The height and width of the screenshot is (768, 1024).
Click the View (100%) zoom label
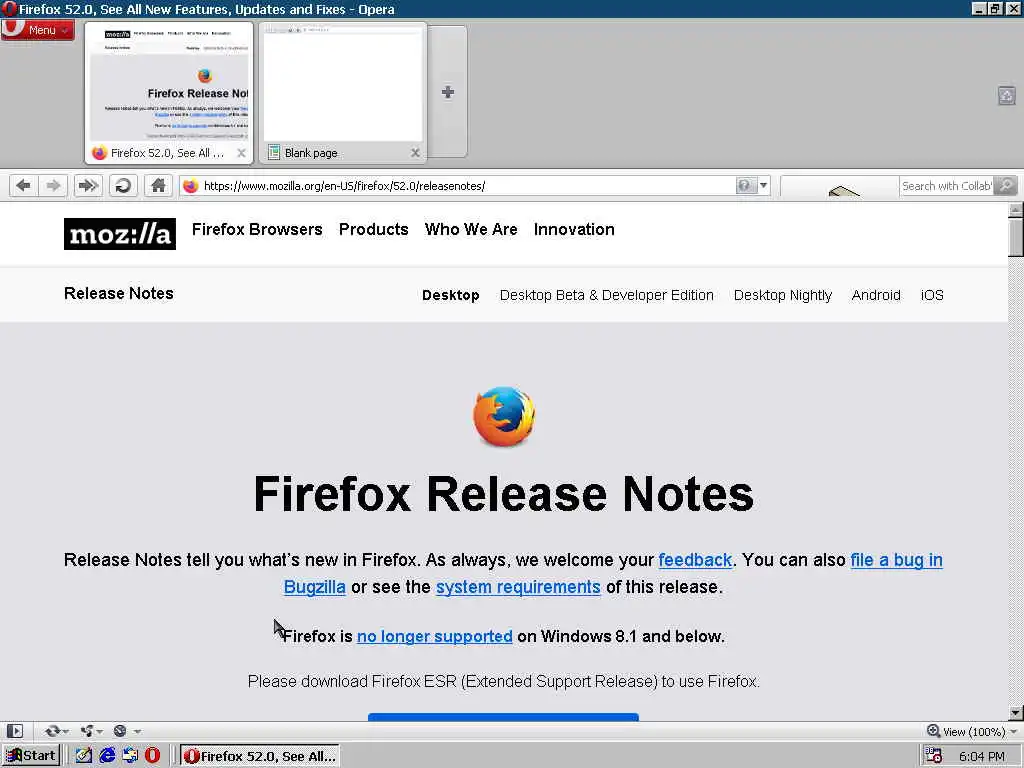pos(974,732)
